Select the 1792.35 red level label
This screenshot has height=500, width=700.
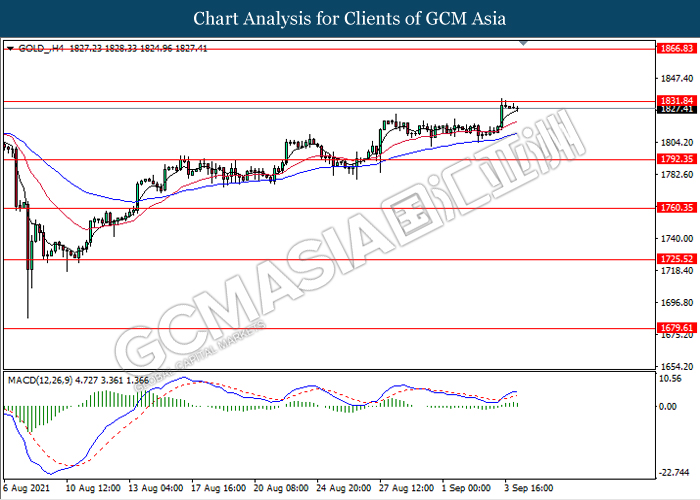coord(676,159)
